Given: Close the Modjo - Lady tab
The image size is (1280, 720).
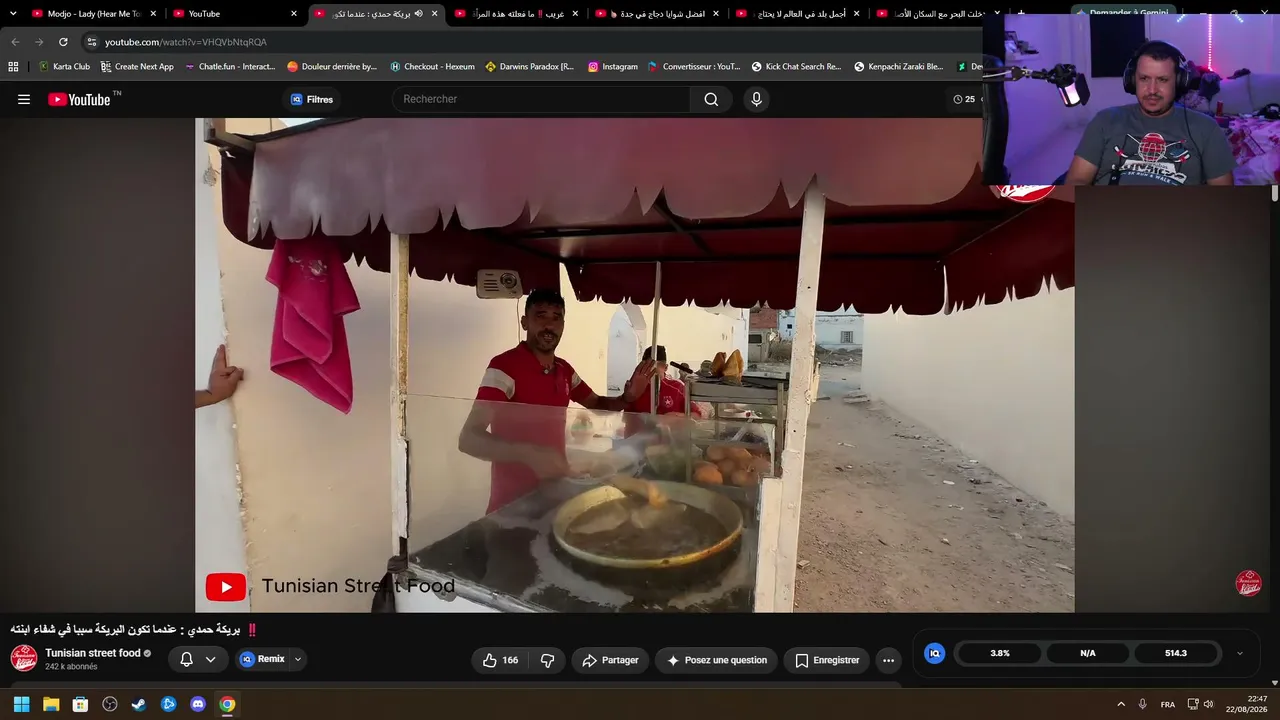Looking at the screenshot, I should [x=153, y=14].
